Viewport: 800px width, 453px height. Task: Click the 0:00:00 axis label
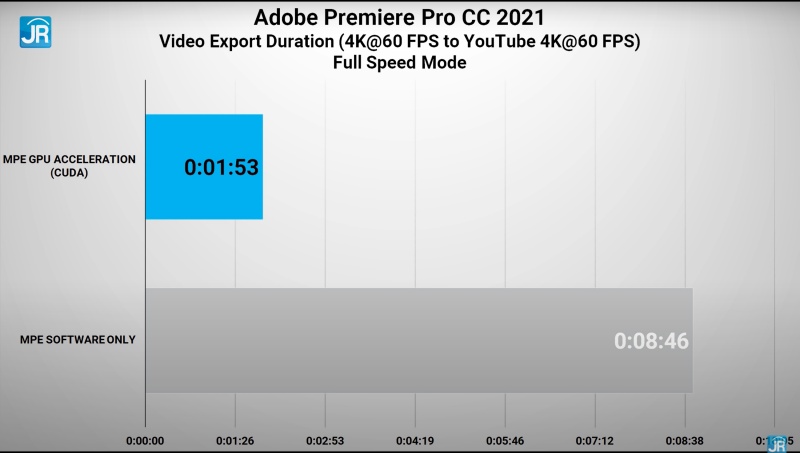click(x=145, y=440)
